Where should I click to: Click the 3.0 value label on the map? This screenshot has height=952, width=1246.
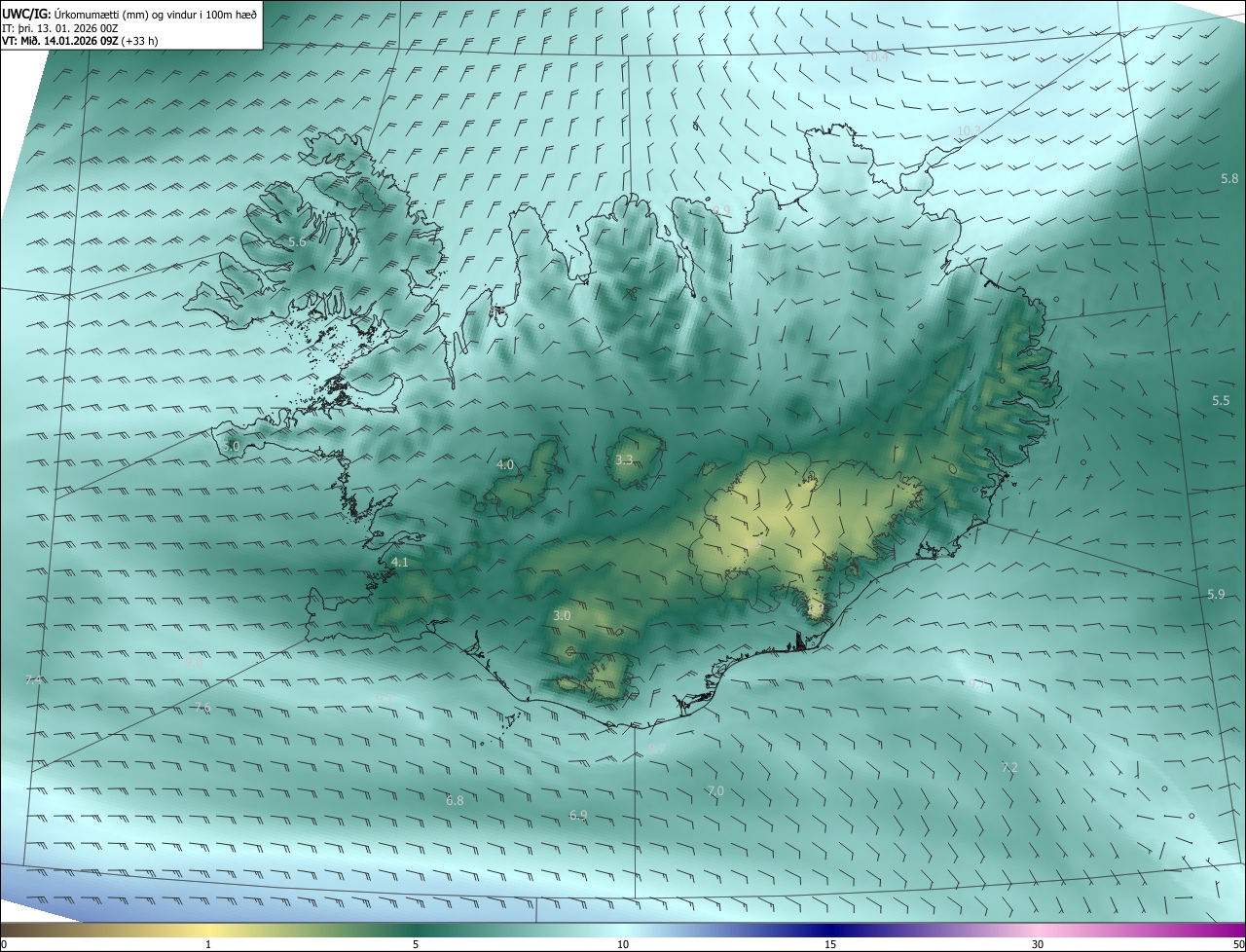tap(562, 616)
